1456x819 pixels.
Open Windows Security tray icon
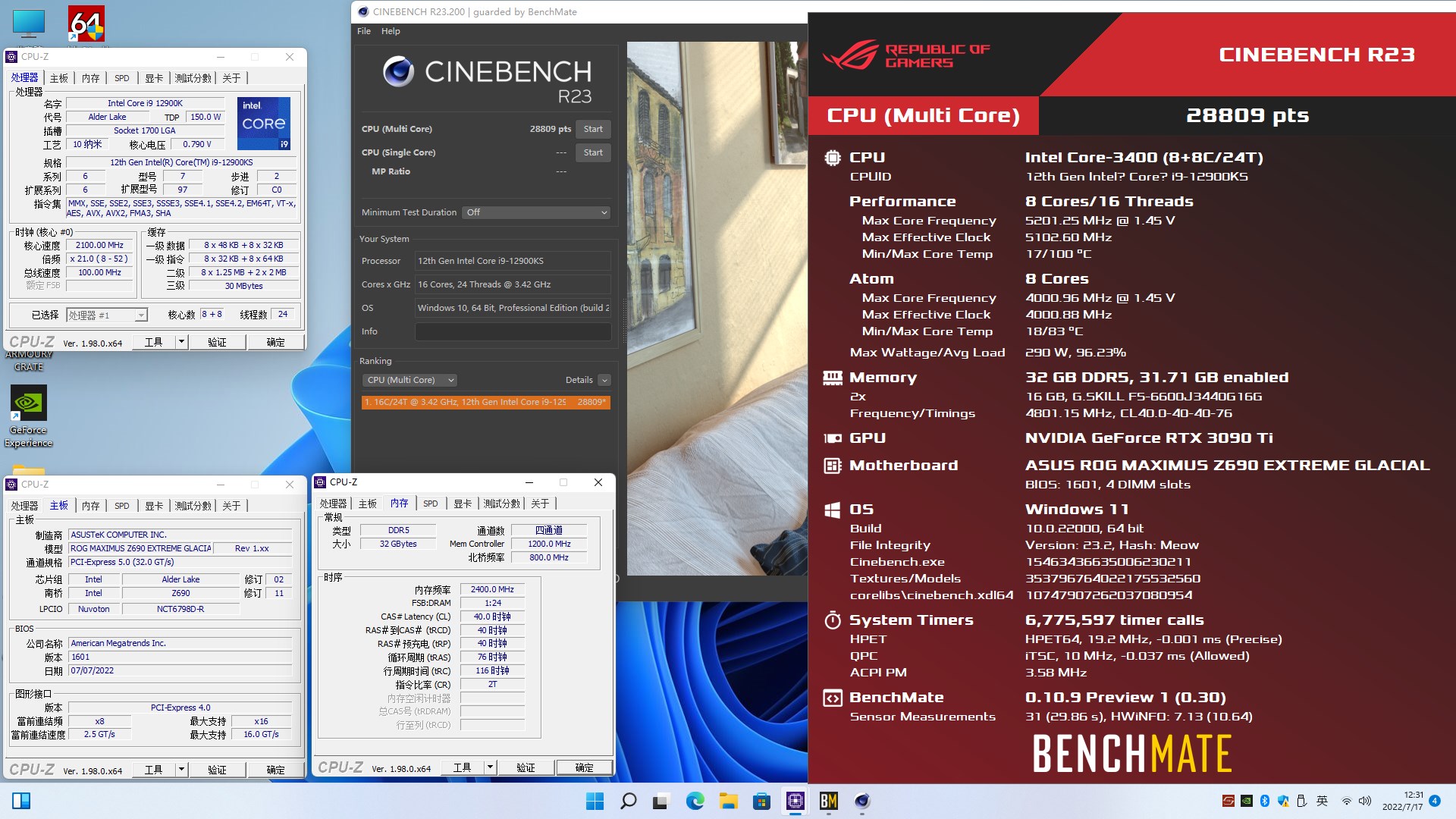tap(1283, 801)
